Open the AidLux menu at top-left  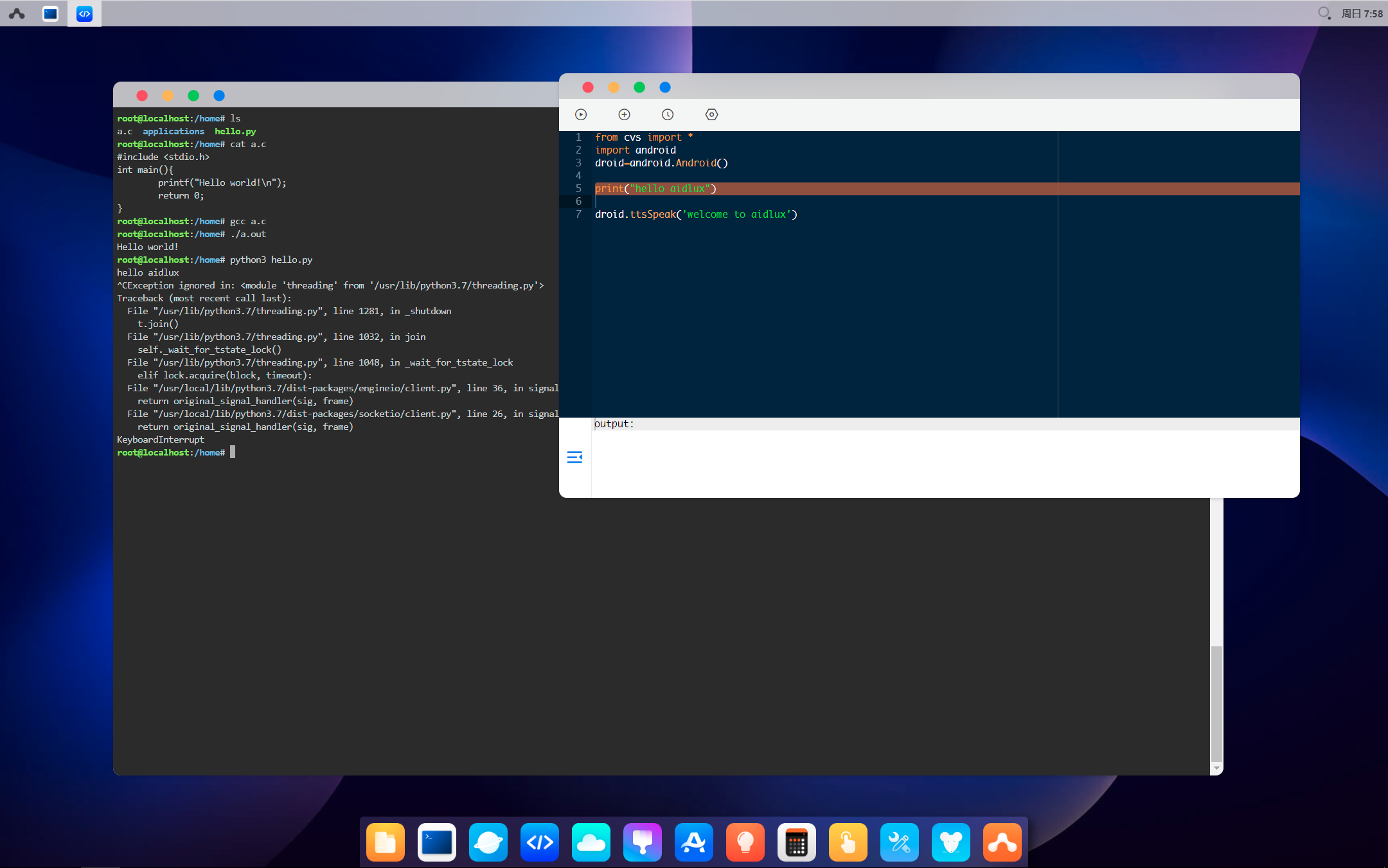[x=17, y=13]
